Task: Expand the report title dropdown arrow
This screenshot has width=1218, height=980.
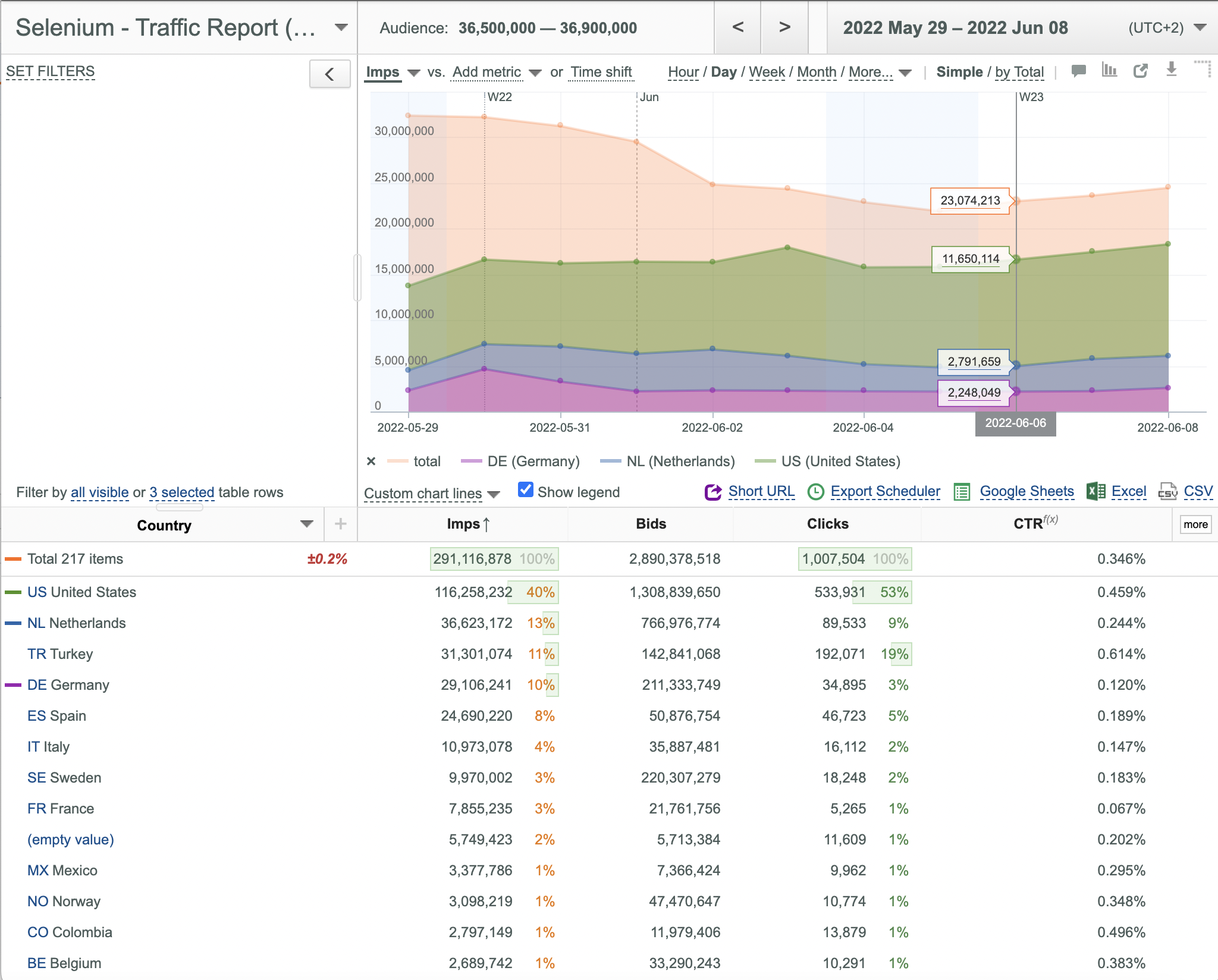Action: 341,27
